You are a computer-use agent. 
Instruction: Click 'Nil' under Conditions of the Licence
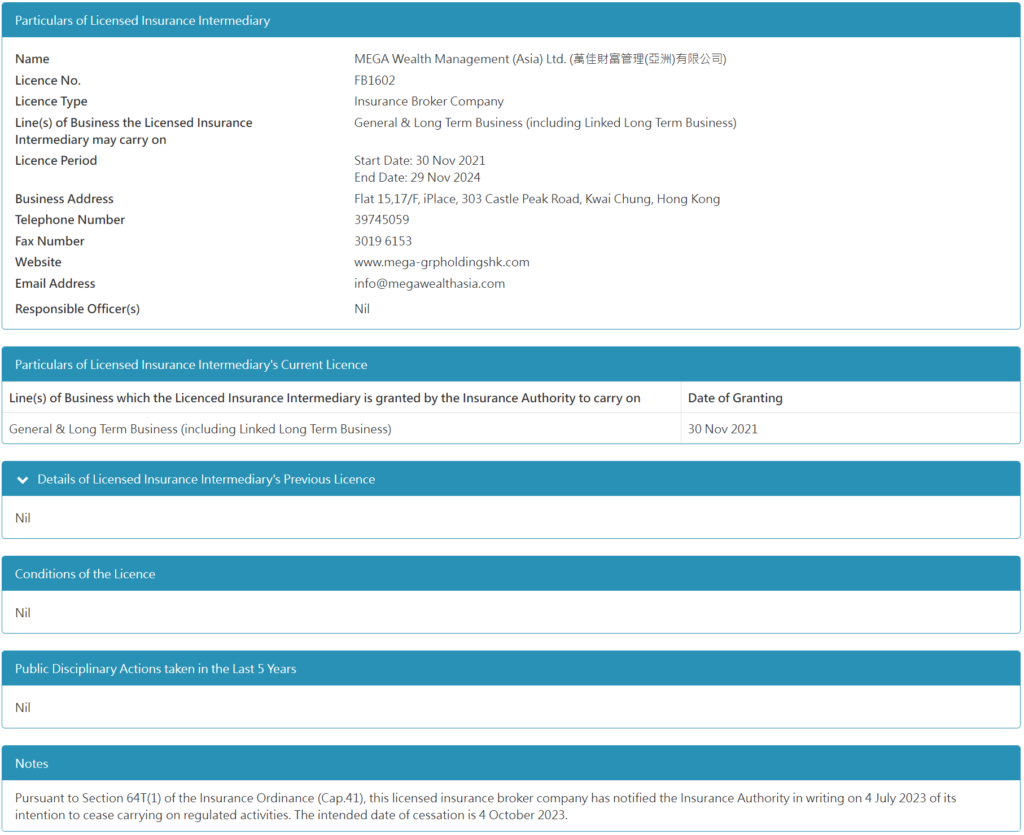(x=23, y=612)
